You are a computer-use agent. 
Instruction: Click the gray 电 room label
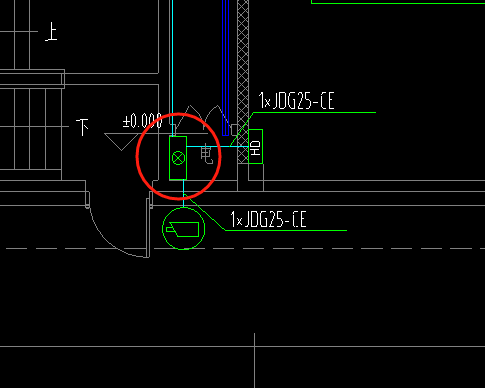(207, 154)
